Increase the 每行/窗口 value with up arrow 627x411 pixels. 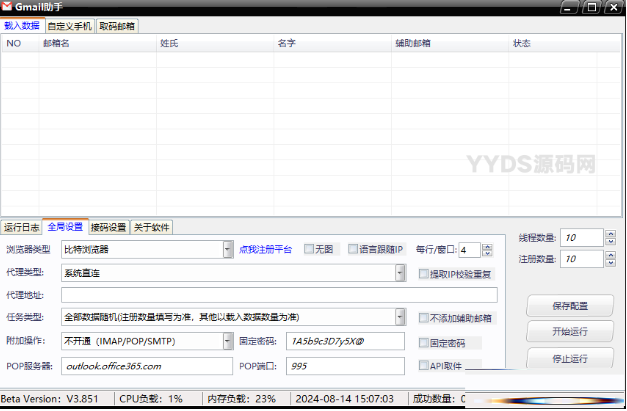pos(487,247)
